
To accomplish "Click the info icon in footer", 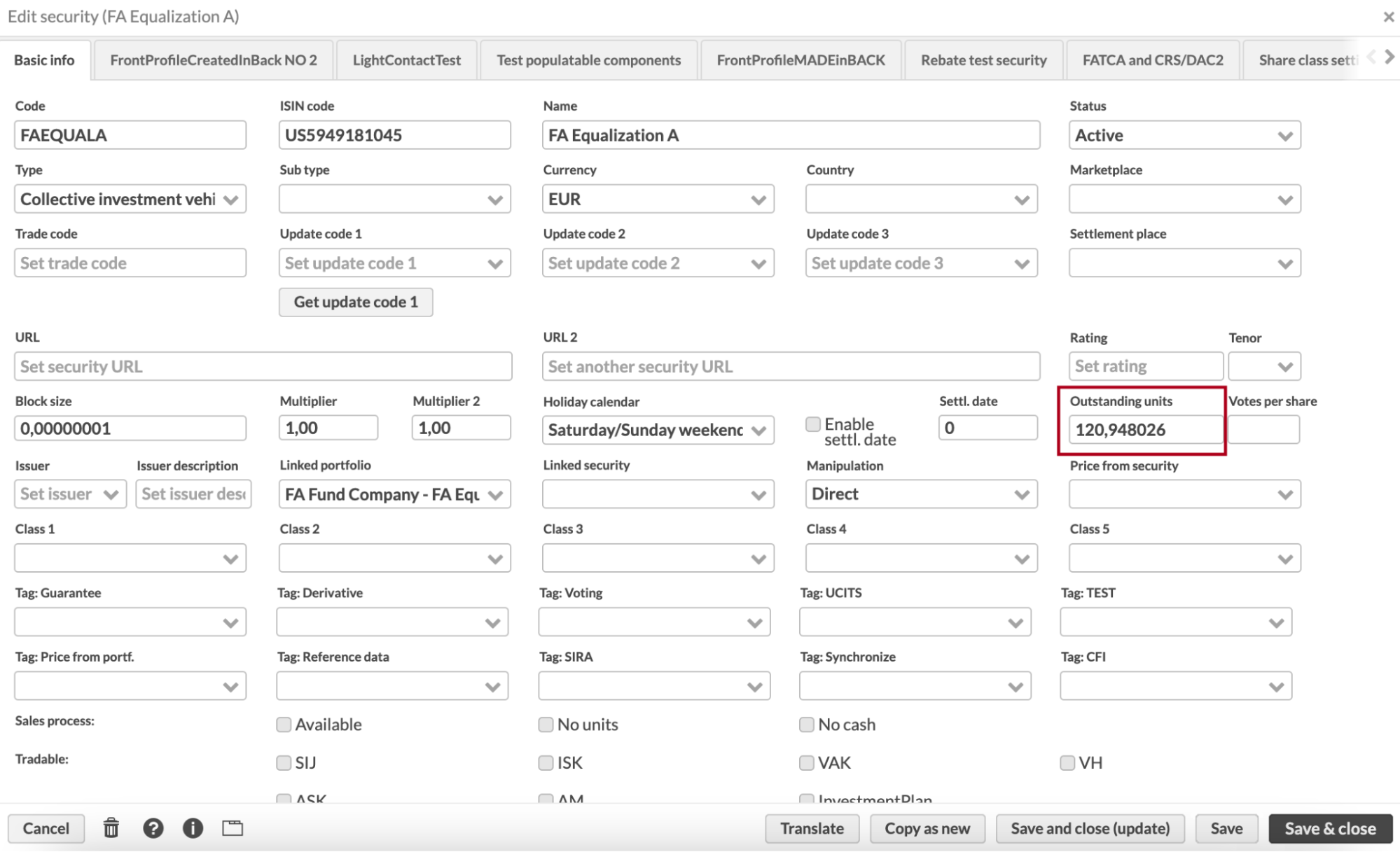I will click(x=193, y=828).
